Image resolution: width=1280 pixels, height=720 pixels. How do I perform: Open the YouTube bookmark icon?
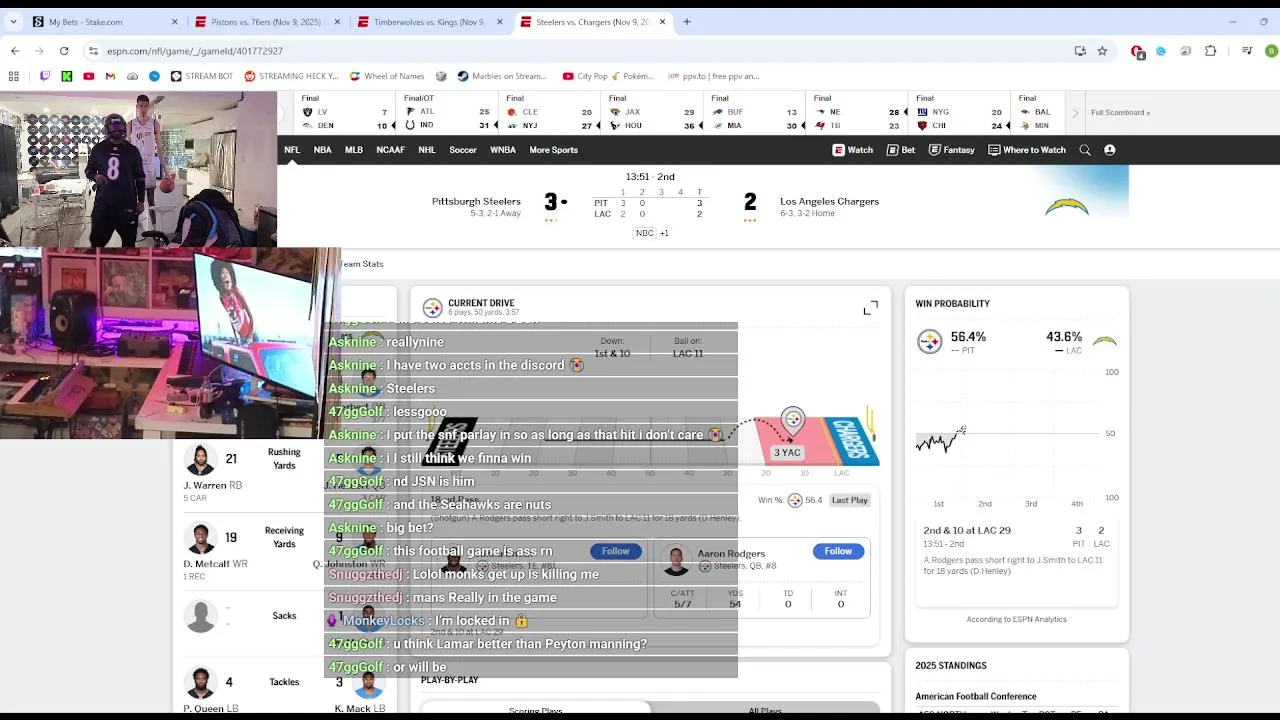(89, 76)
